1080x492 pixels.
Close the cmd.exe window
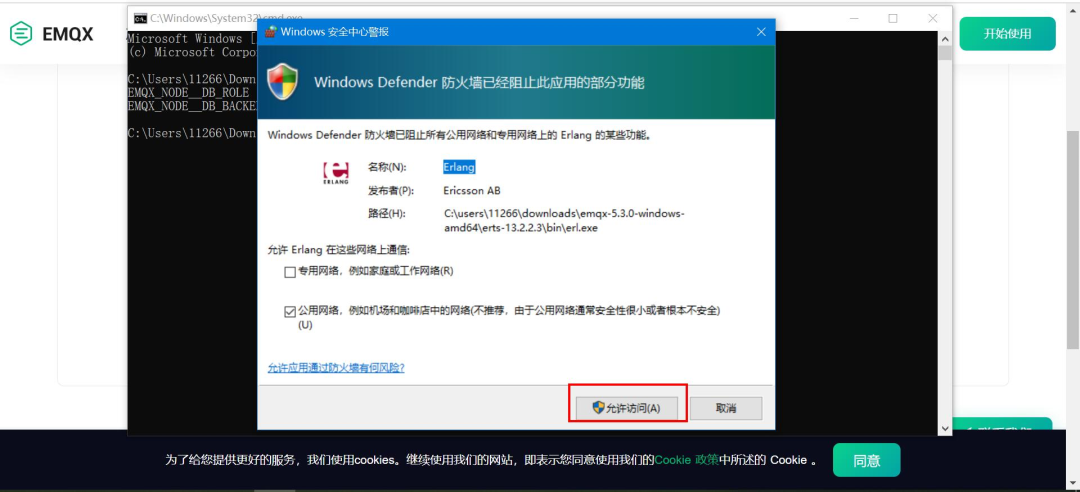pyautogui.click(x=932, y=19)
